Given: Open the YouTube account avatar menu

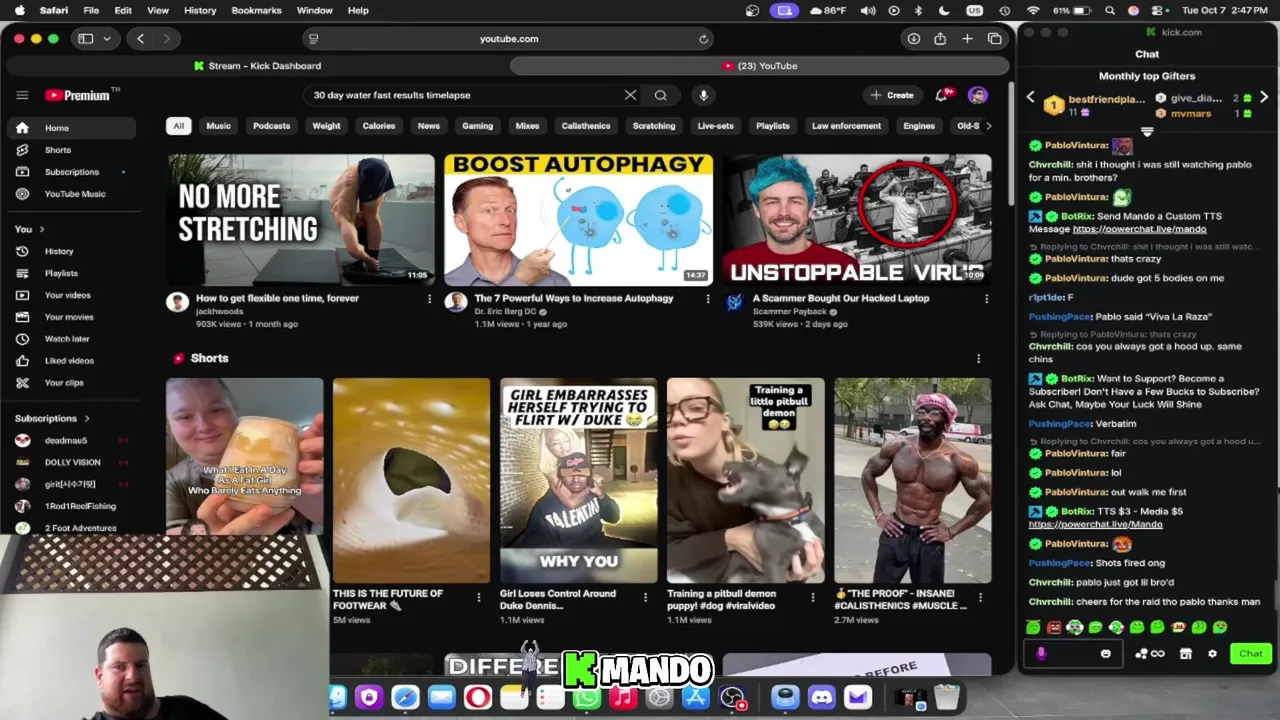Looking at the screenshot, I should coord(977,95).
